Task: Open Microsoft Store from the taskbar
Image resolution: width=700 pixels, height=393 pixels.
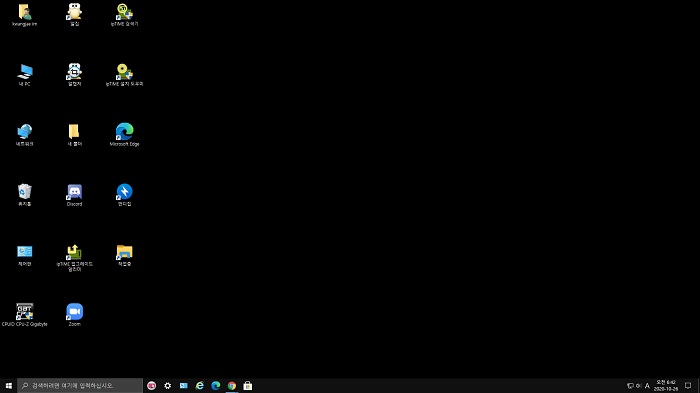Action: point(248,385)
